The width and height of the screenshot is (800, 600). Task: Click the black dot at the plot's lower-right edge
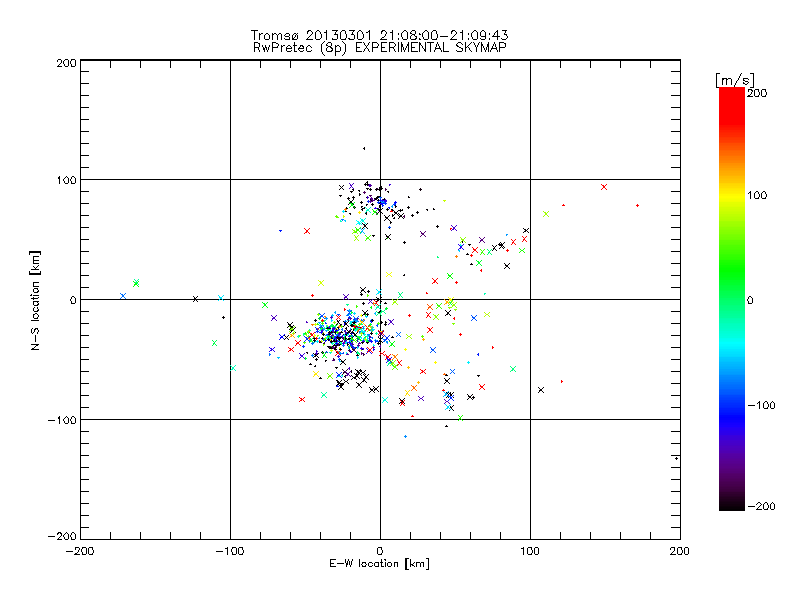[x=677, y=459]
